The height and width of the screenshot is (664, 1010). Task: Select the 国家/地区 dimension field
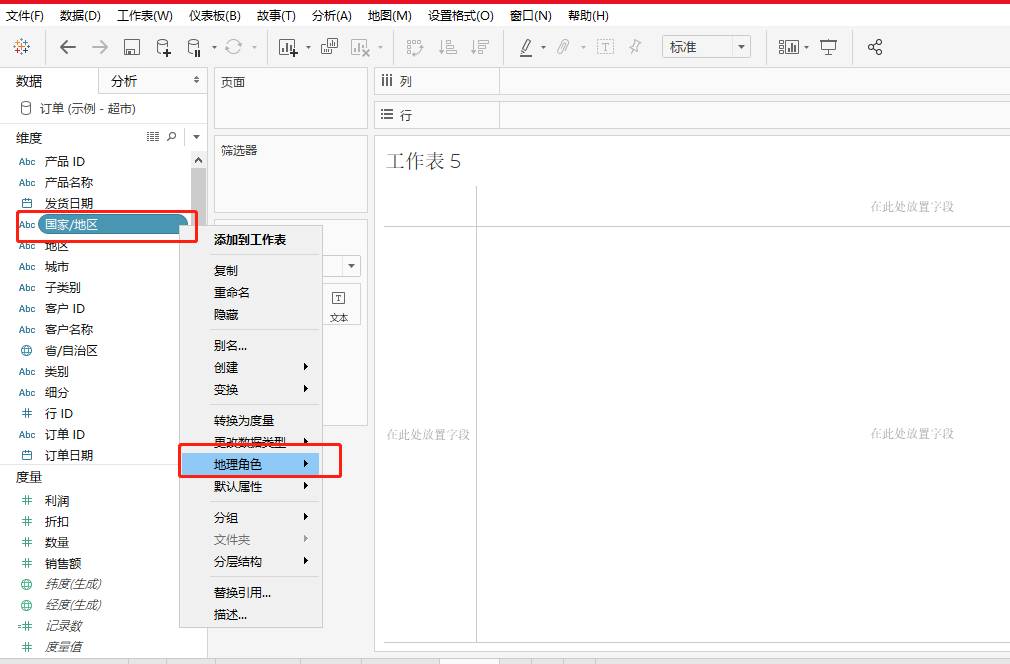[113, 224]
